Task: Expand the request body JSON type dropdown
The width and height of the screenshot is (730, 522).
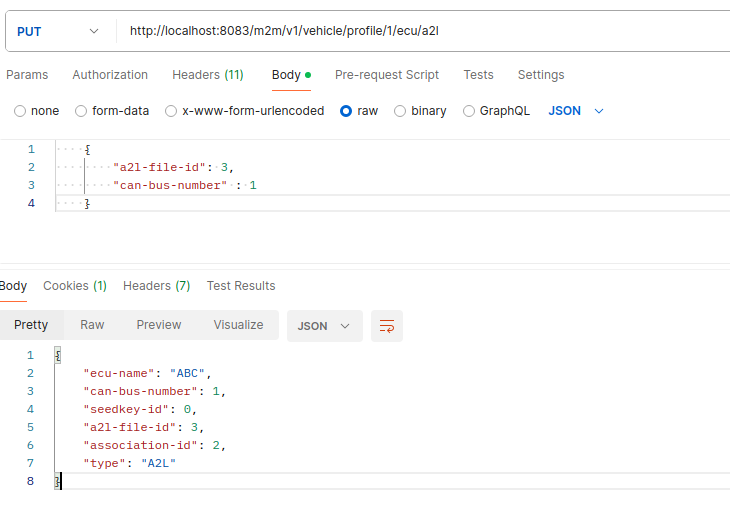Action: (576, 111)
